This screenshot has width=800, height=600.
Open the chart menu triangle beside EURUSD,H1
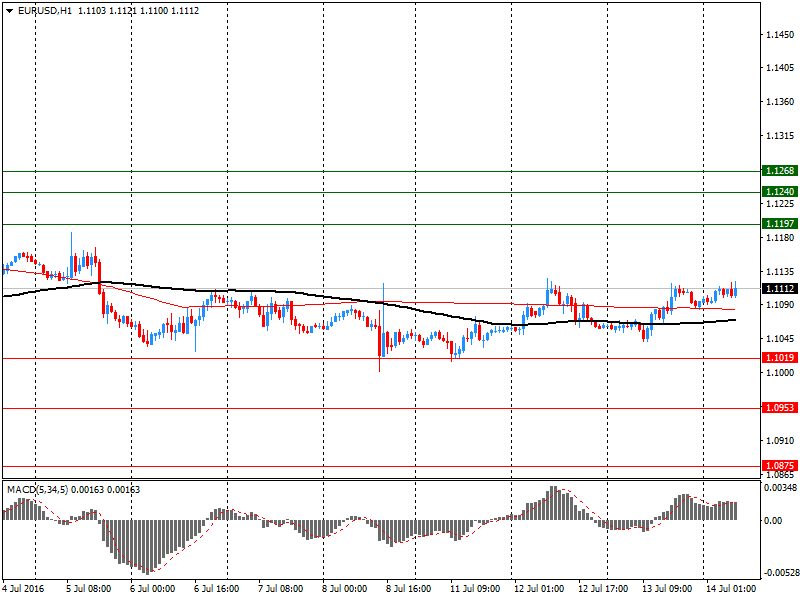pyautogui.click(x=9, y=11)
